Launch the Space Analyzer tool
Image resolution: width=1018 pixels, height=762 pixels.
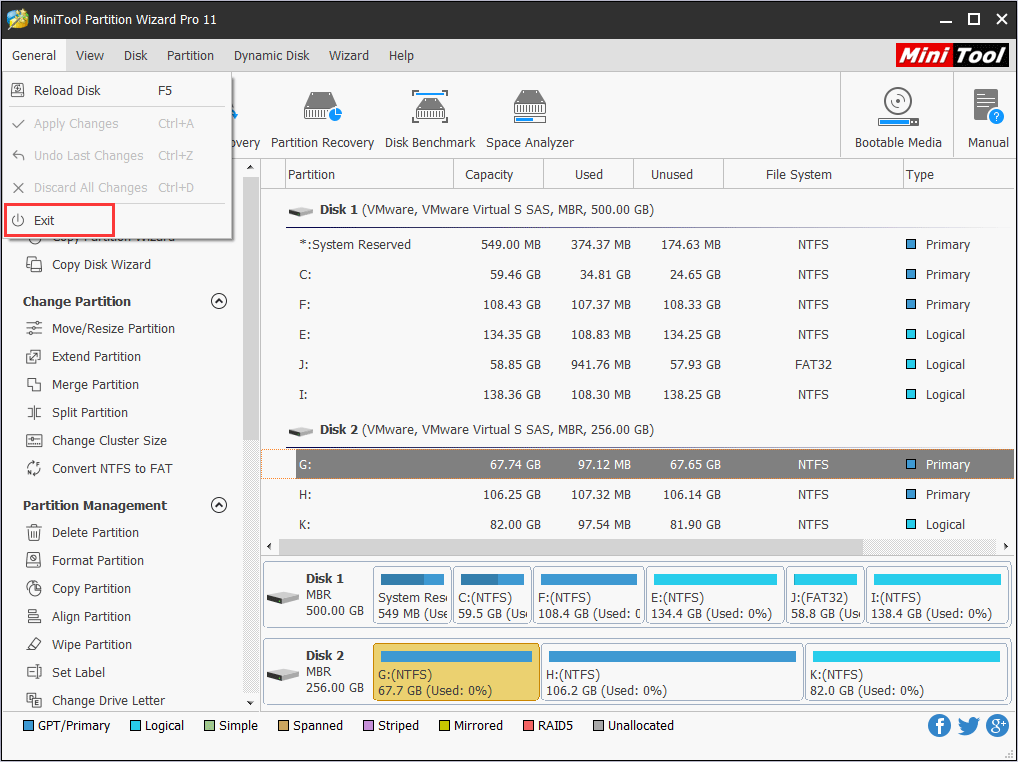click(x=529, y=119)
